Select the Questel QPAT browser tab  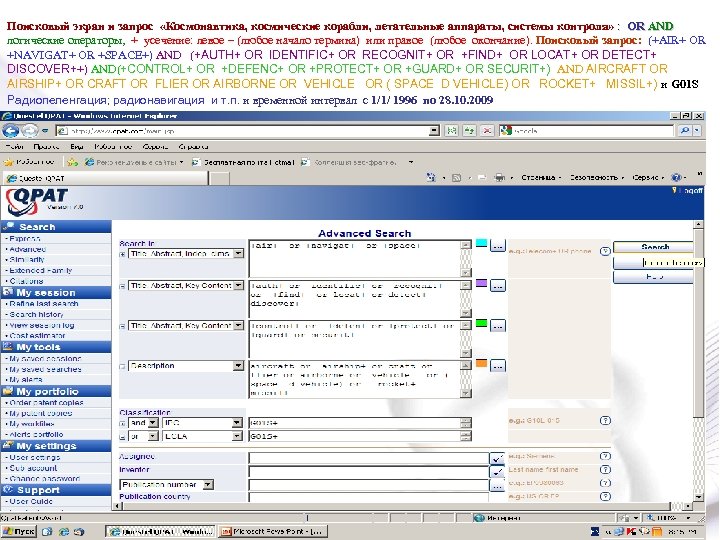[106, 178]
